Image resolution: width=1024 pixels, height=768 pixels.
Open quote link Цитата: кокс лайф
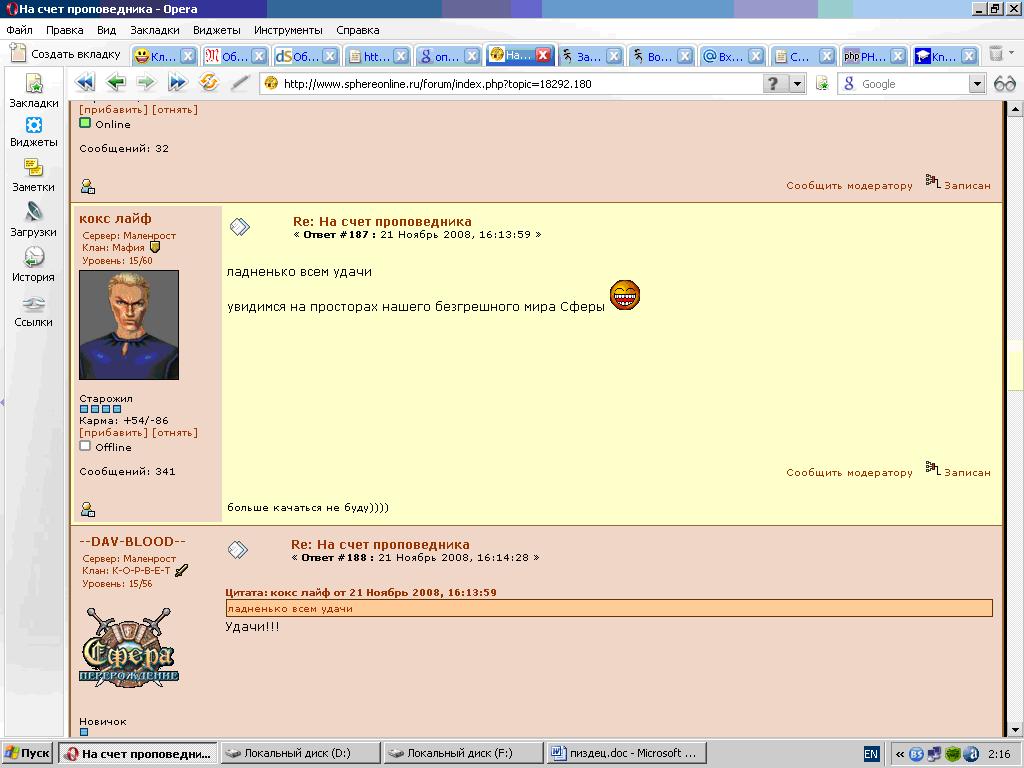tap(360, 592)
